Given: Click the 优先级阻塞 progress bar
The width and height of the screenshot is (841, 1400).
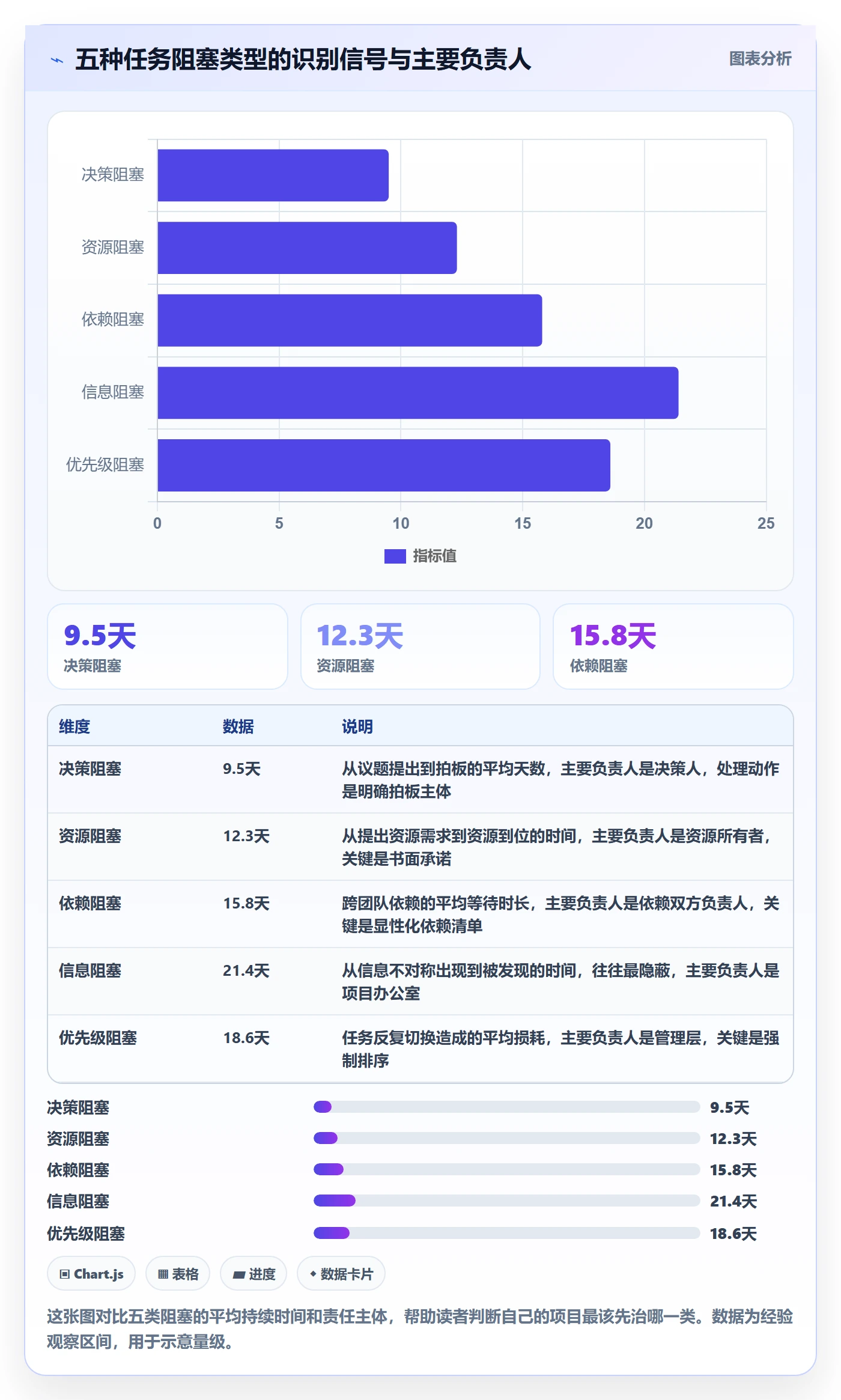Looking at the screenshot, I should coord(506,1233).
